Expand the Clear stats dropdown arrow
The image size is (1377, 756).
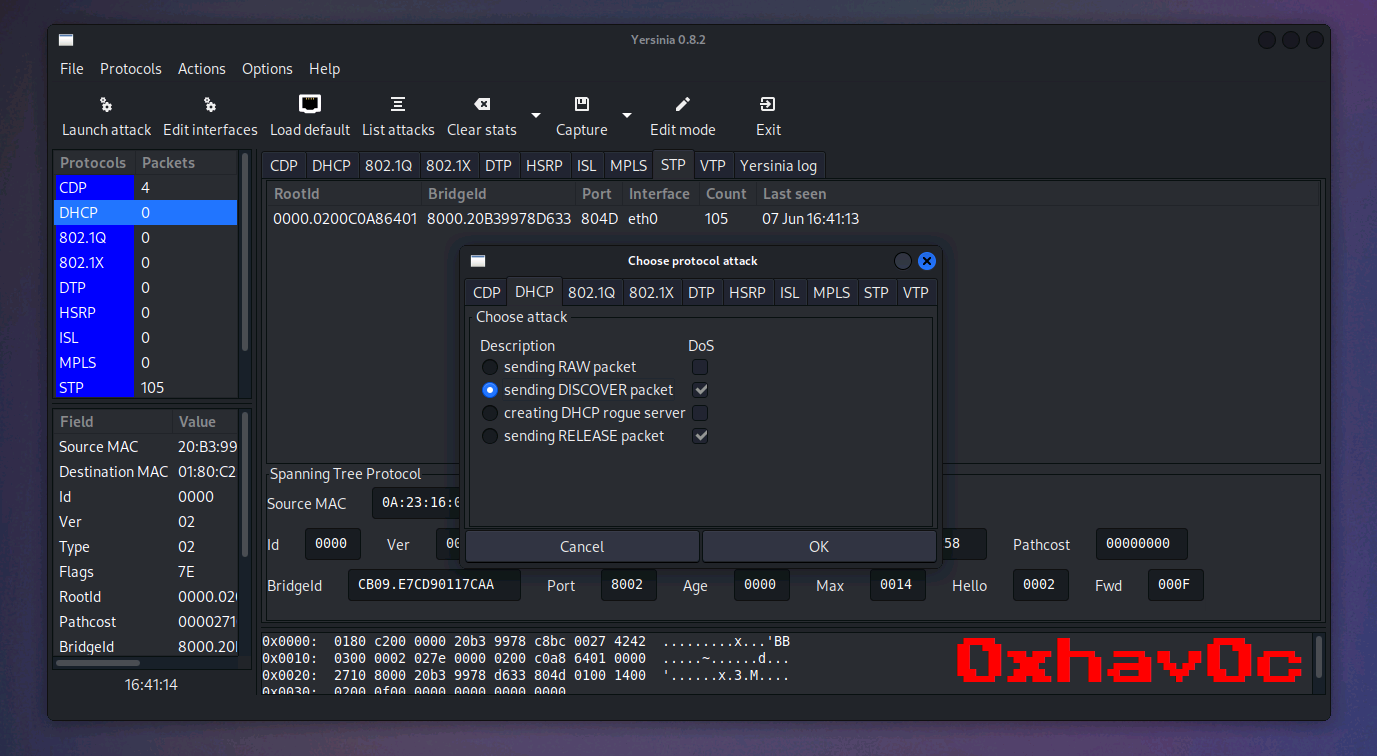click(536, 116)
